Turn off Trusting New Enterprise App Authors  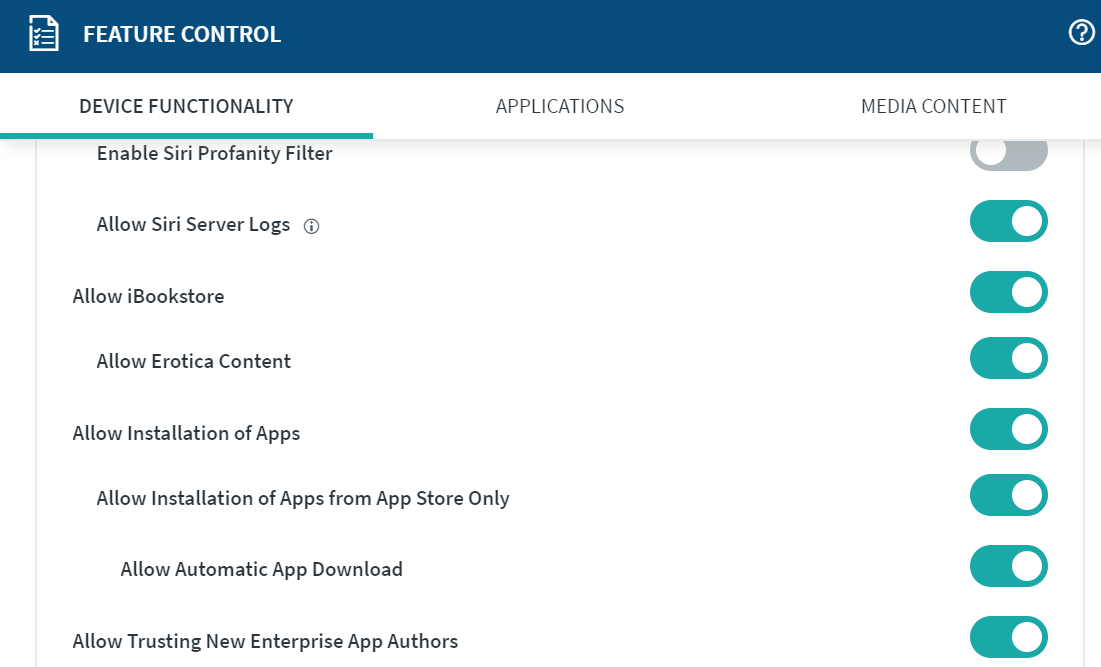(x=1008, y=637)
